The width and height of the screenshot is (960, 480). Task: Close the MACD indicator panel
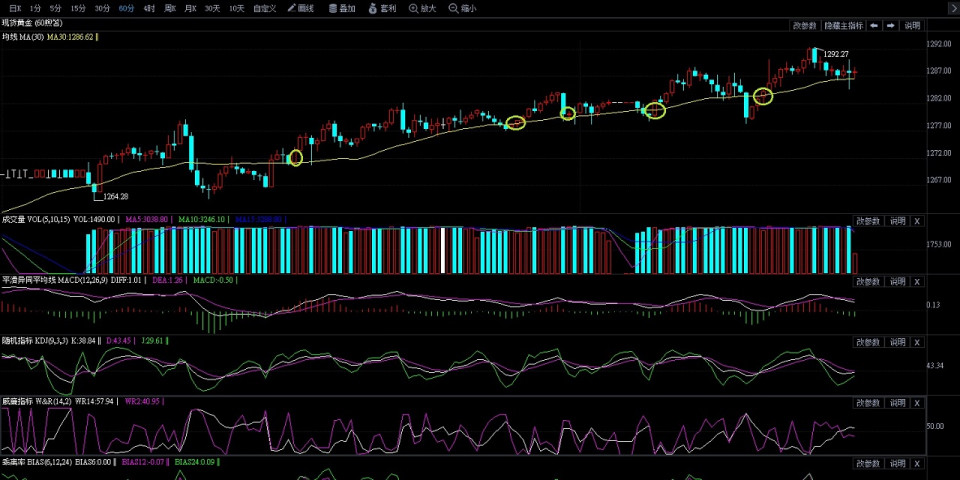pos(917,282)
